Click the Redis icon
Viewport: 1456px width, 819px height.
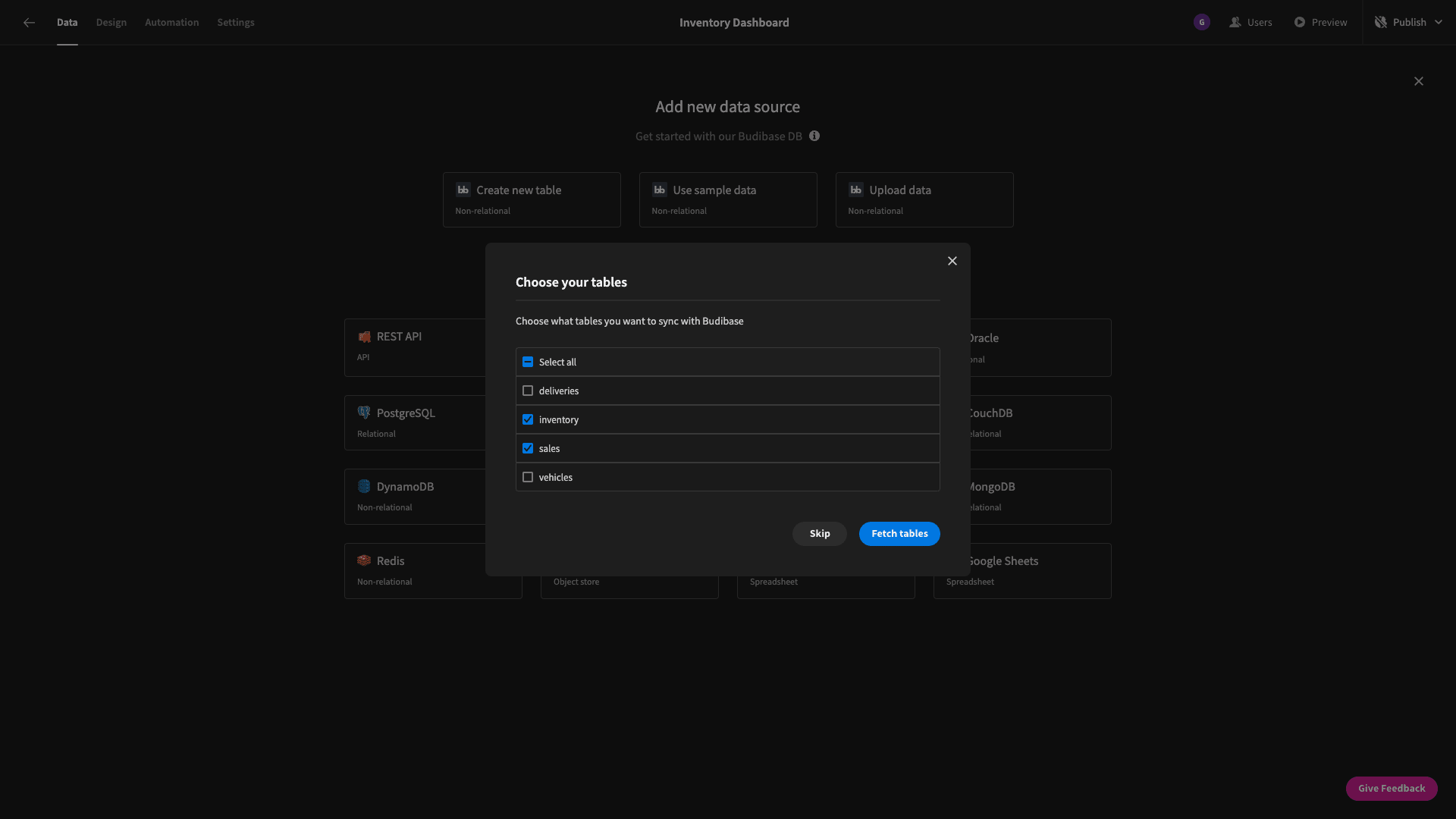364,560
